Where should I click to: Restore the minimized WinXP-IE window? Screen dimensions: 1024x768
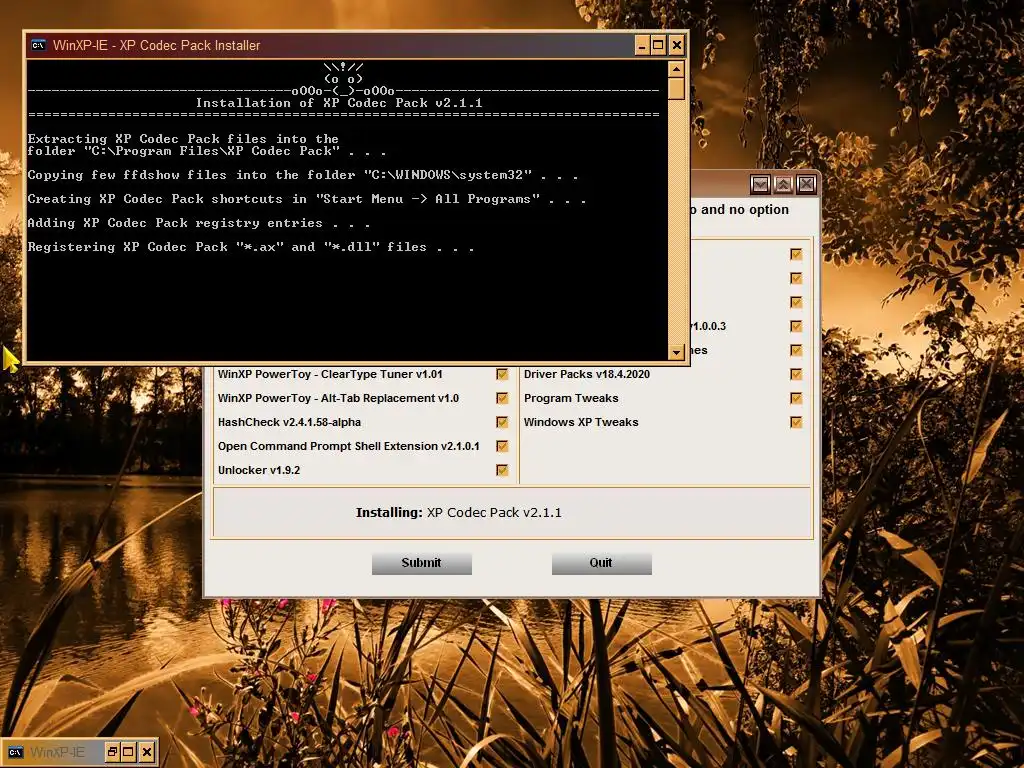112,752
